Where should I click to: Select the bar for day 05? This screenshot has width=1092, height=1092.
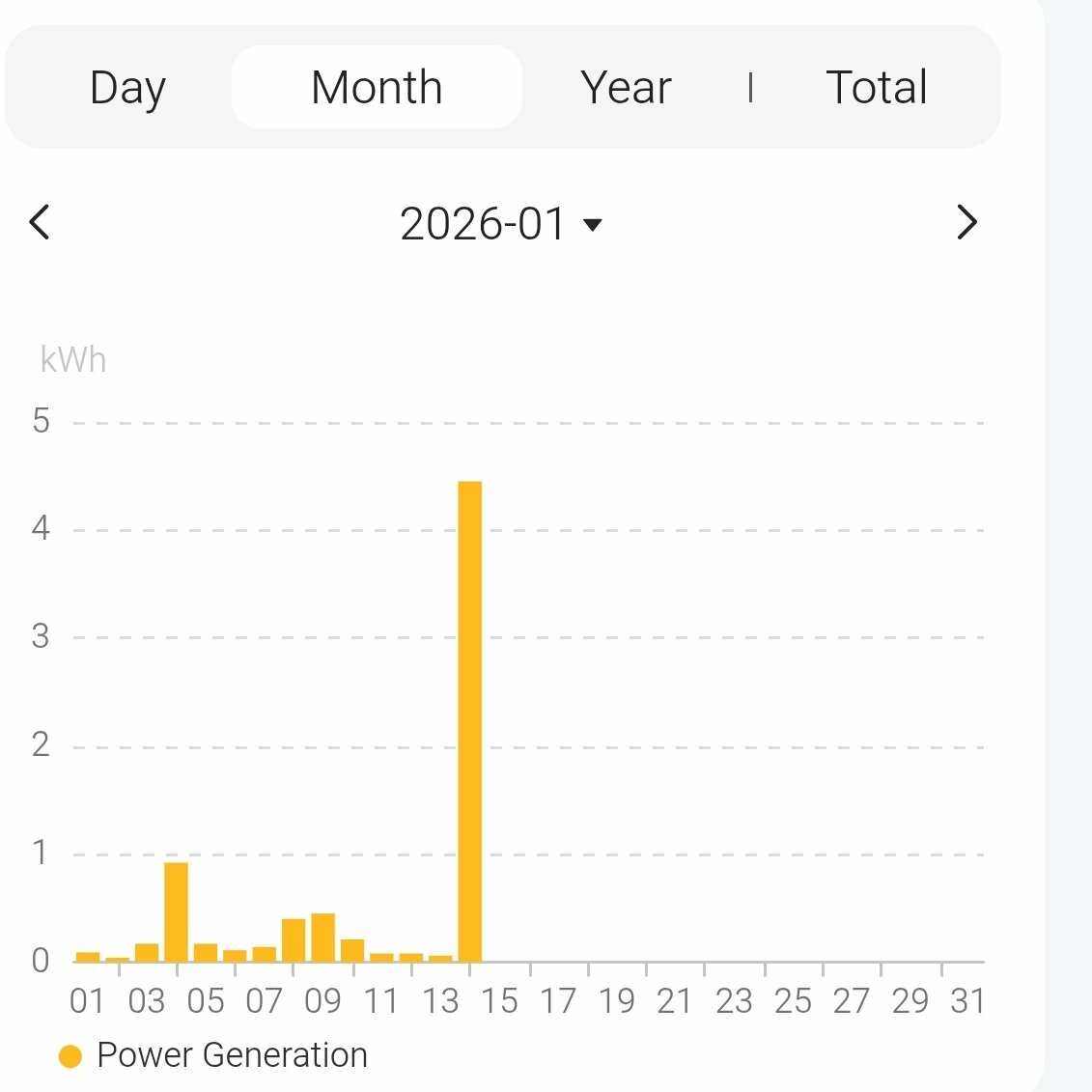(x=206, y=952)
